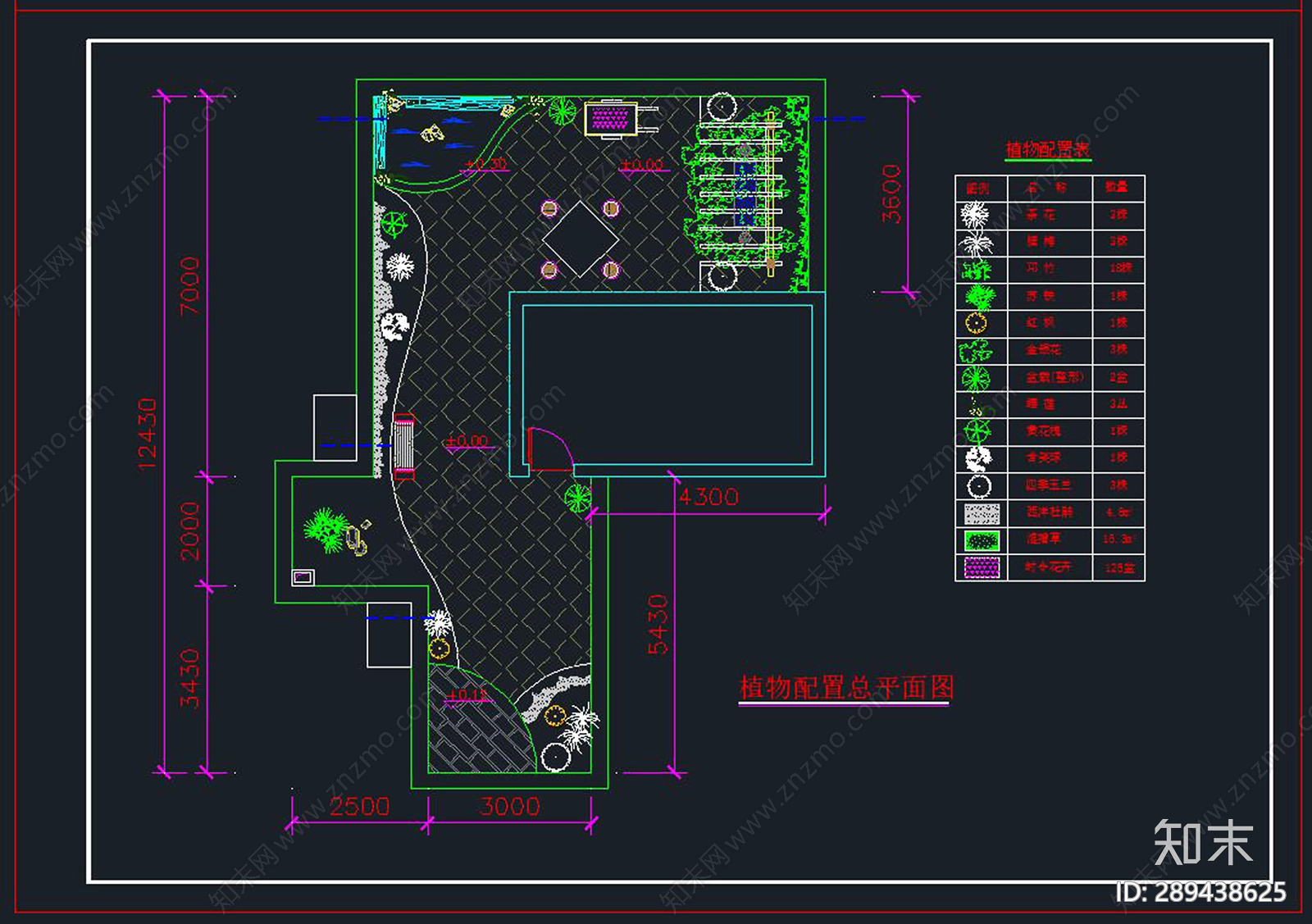Select the yellow 红枫 circle tree symbol

coord(975,323)
